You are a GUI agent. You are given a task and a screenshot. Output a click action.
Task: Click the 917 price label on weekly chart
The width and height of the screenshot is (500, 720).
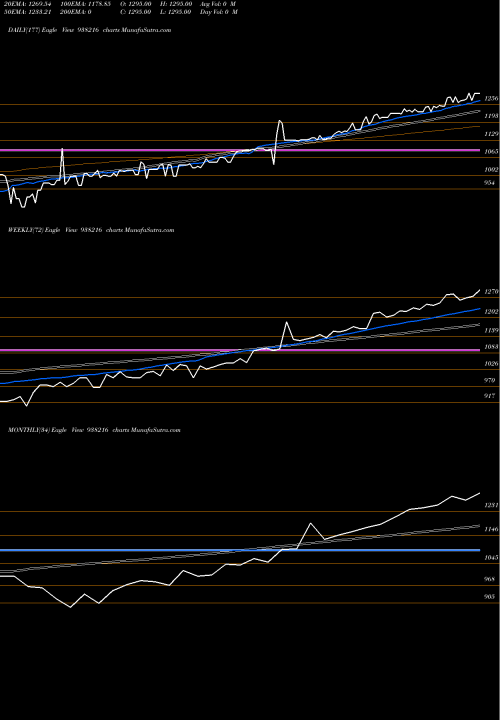pos(490,396)
